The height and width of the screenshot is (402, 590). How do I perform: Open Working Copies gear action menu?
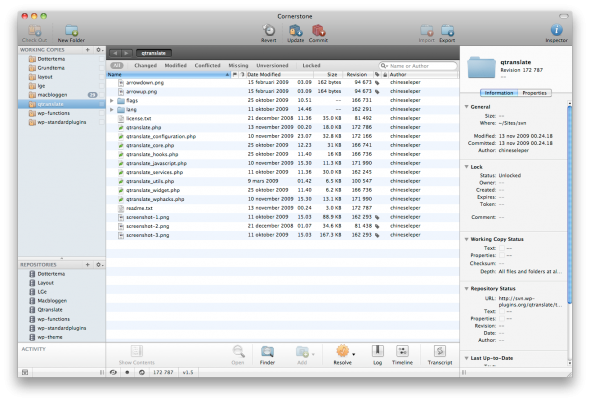tap(99, 50)
